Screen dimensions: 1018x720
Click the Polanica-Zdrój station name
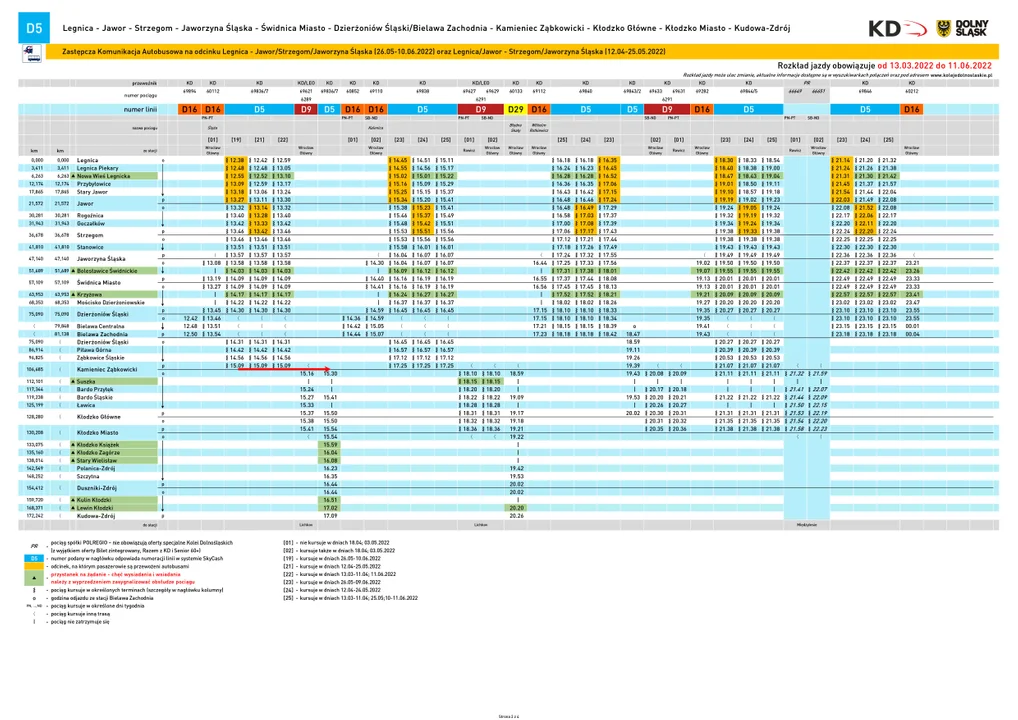pos(95,468)
